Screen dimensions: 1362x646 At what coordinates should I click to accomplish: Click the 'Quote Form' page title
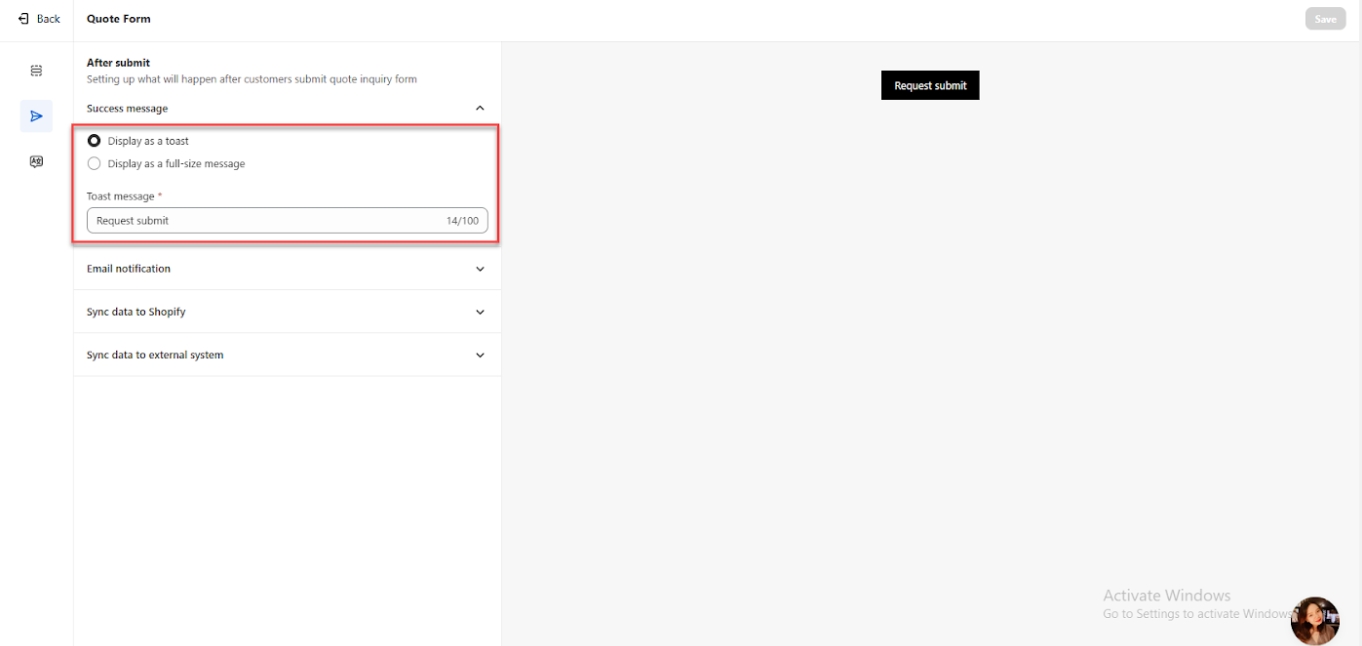coord(119,19)
